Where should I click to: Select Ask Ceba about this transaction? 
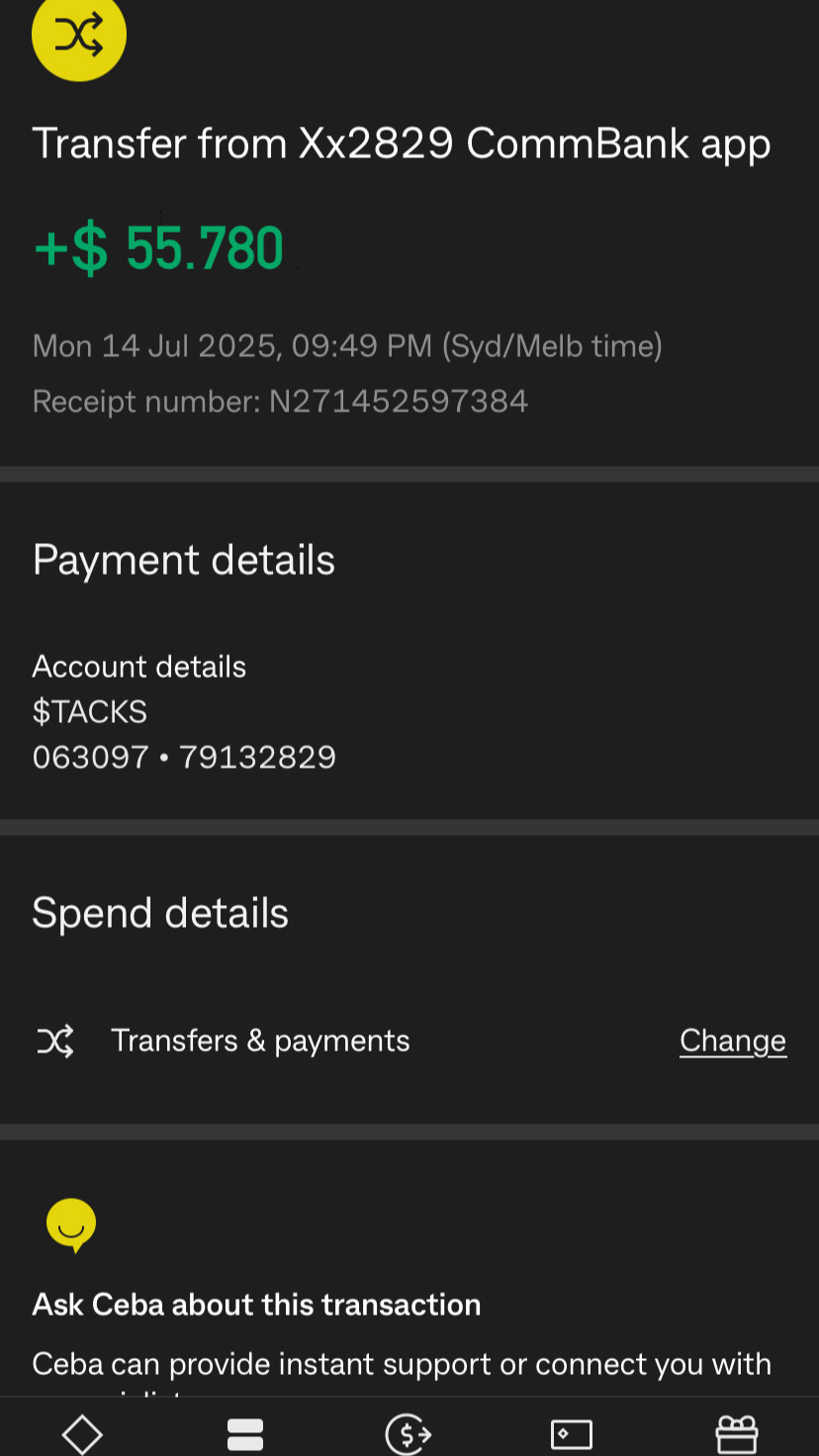coord(256,1305)
